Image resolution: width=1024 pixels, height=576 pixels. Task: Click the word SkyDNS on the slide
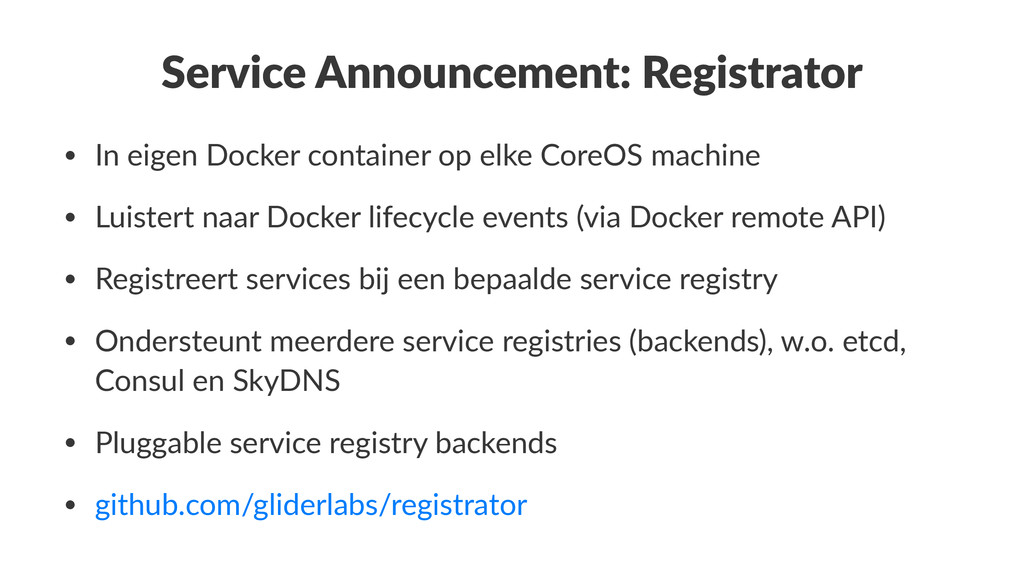[286, 381]
